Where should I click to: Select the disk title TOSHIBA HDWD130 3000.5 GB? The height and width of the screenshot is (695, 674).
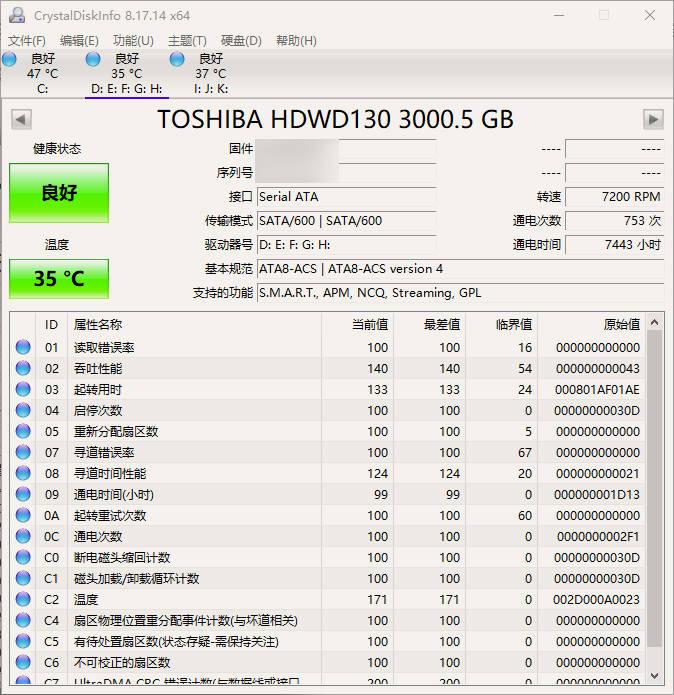tap(335, 119)
